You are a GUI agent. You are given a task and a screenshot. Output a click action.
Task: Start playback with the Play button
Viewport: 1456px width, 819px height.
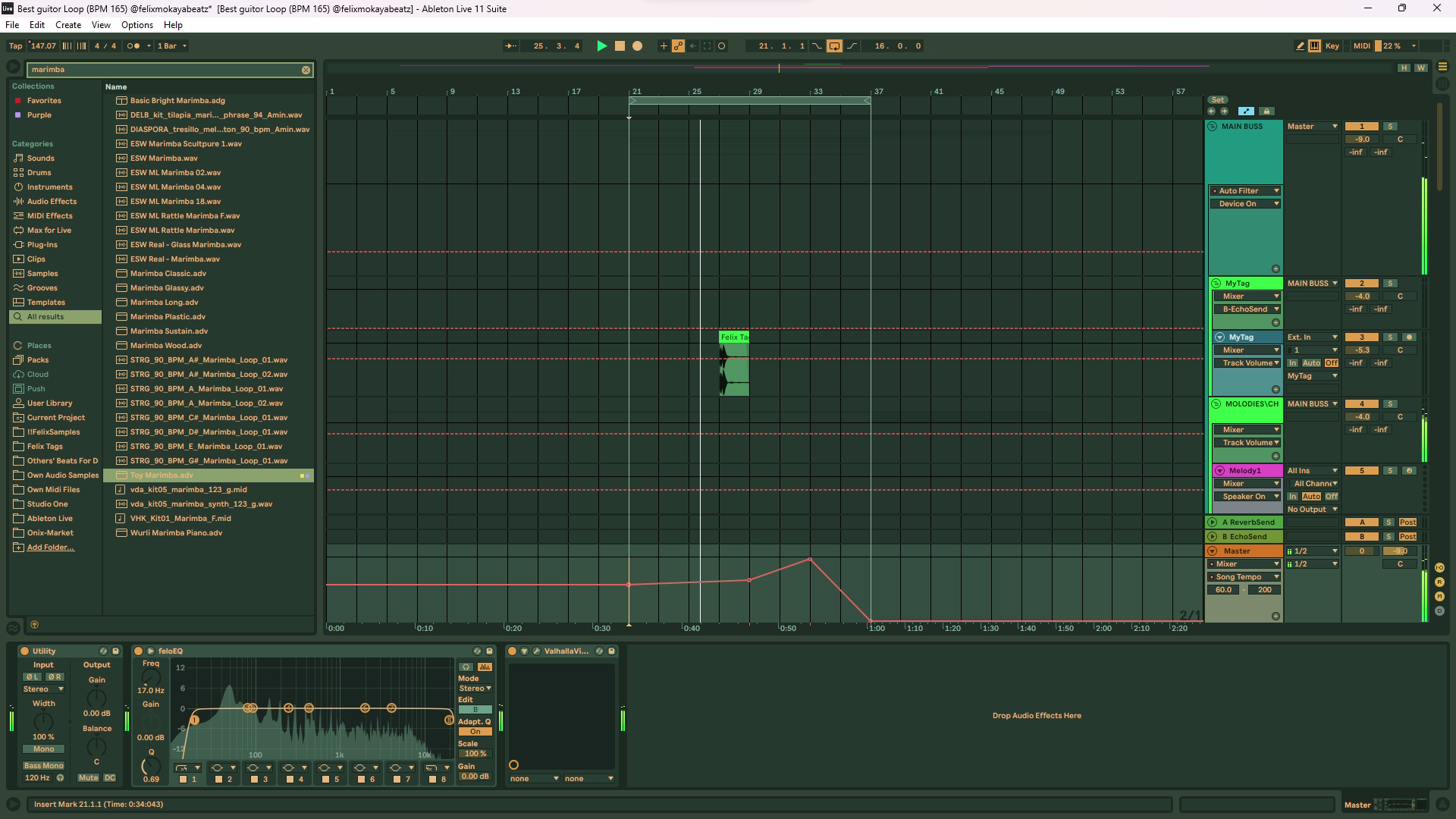[x=601, y=46]
